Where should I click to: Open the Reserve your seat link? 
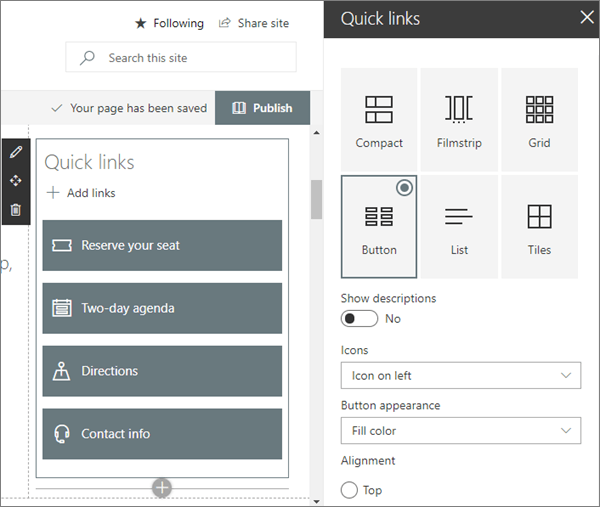pyautogui.click(x=162, y=245)
